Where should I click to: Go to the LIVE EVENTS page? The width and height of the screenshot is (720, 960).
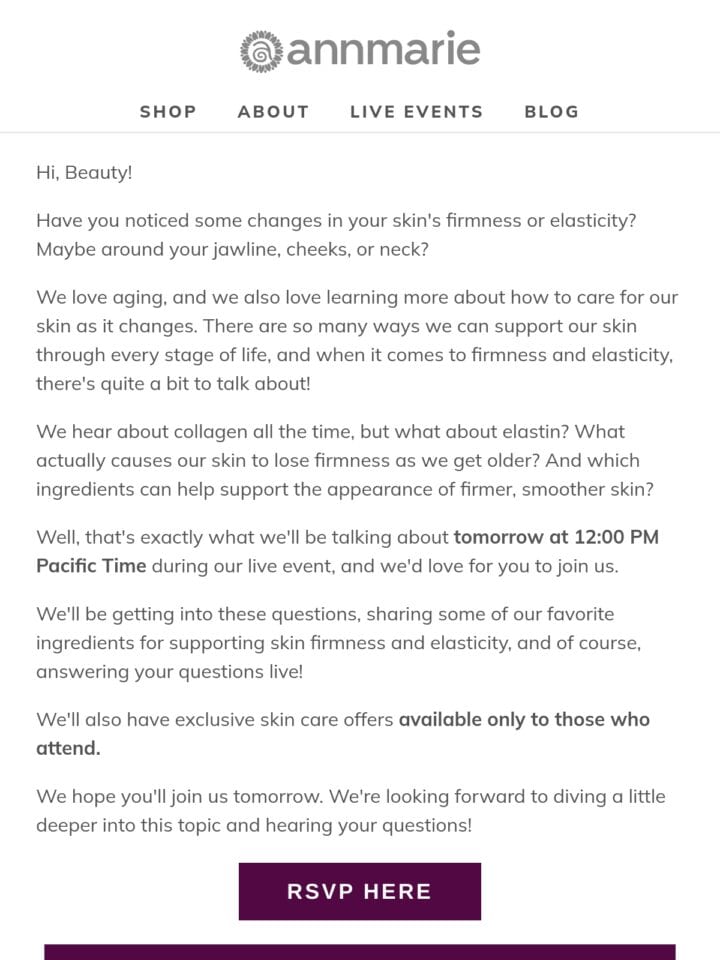[416, 111]
